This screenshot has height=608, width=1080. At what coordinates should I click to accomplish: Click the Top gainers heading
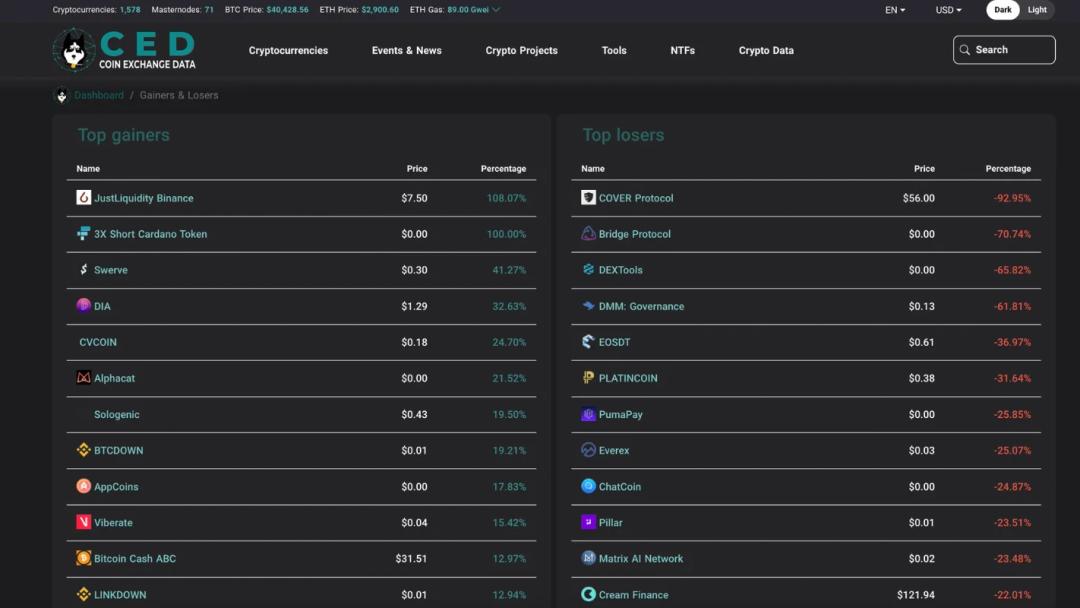123,135
